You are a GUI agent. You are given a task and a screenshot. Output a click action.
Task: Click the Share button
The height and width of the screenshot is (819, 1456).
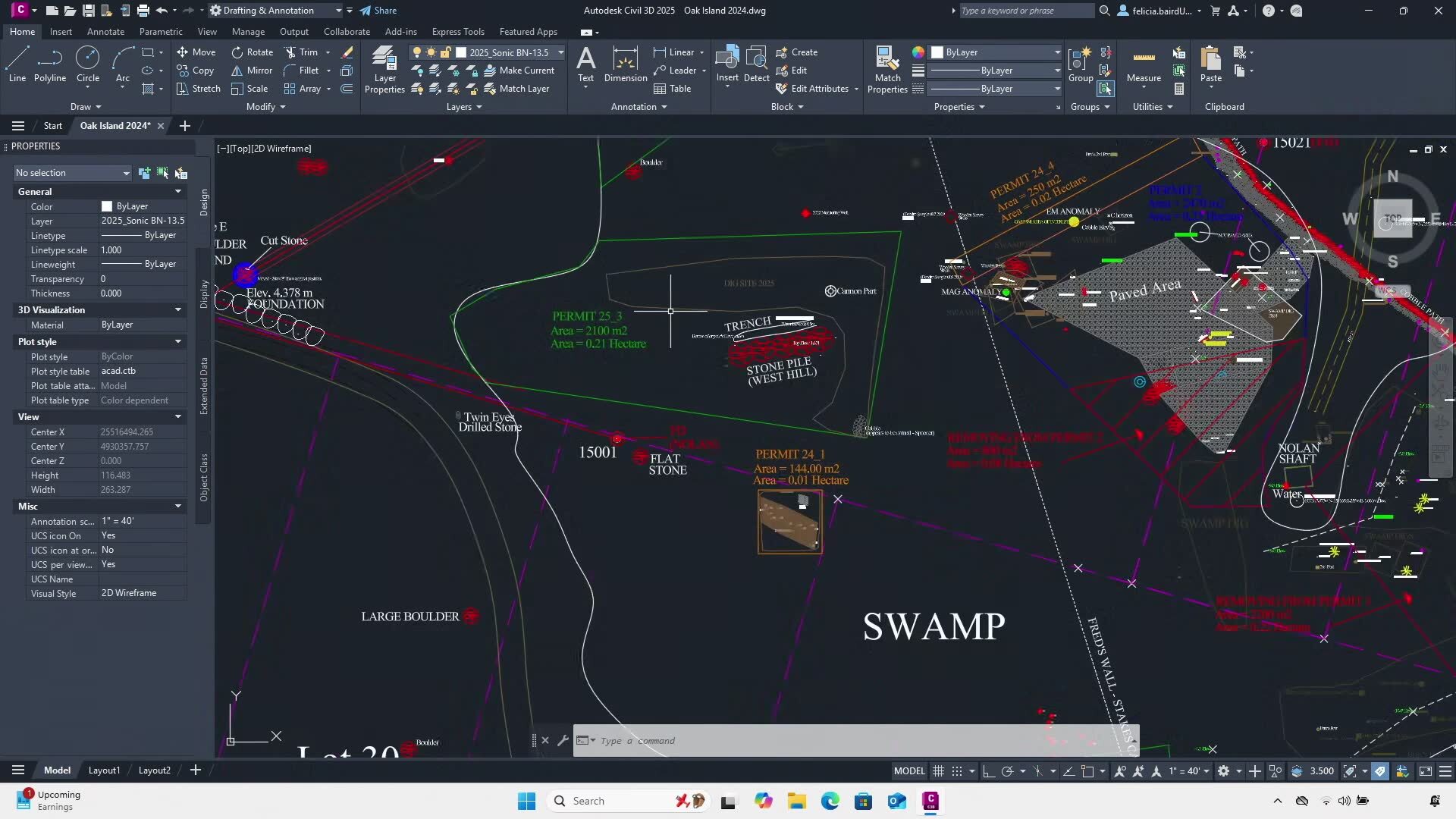pyautogui.click(x=378, y=11)
